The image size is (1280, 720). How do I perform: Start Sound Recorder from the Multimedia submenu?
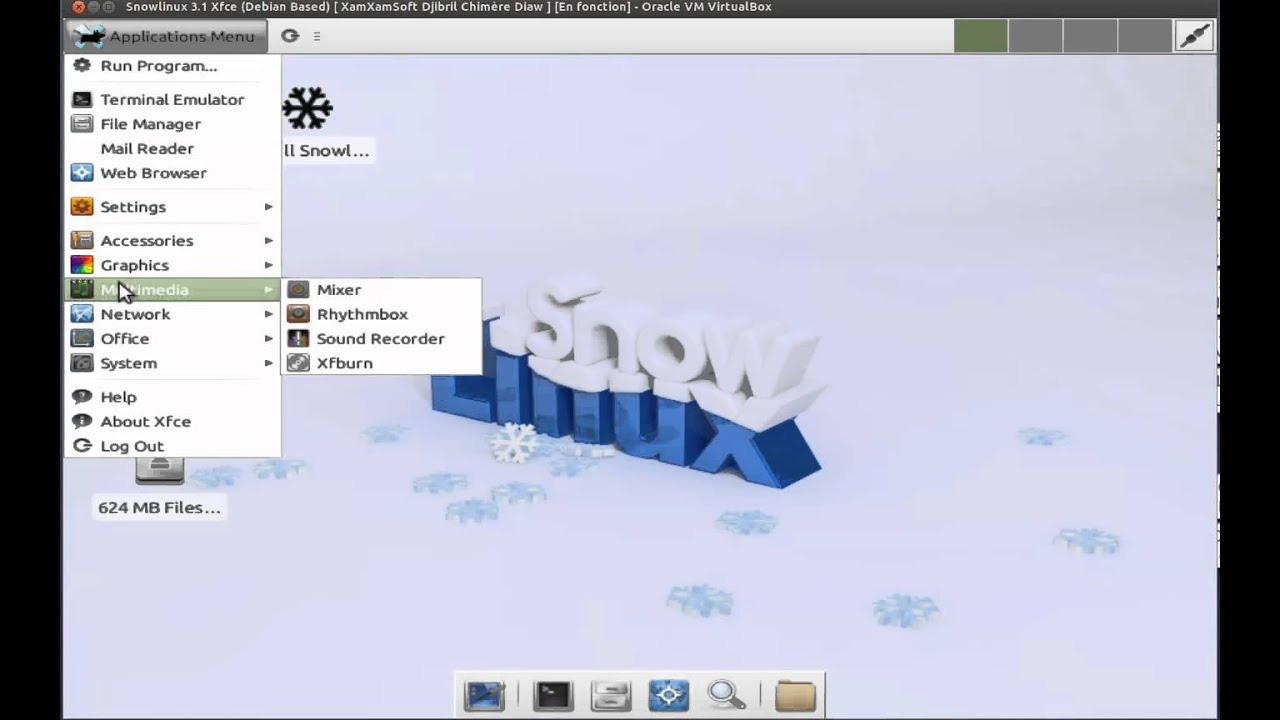381,339
